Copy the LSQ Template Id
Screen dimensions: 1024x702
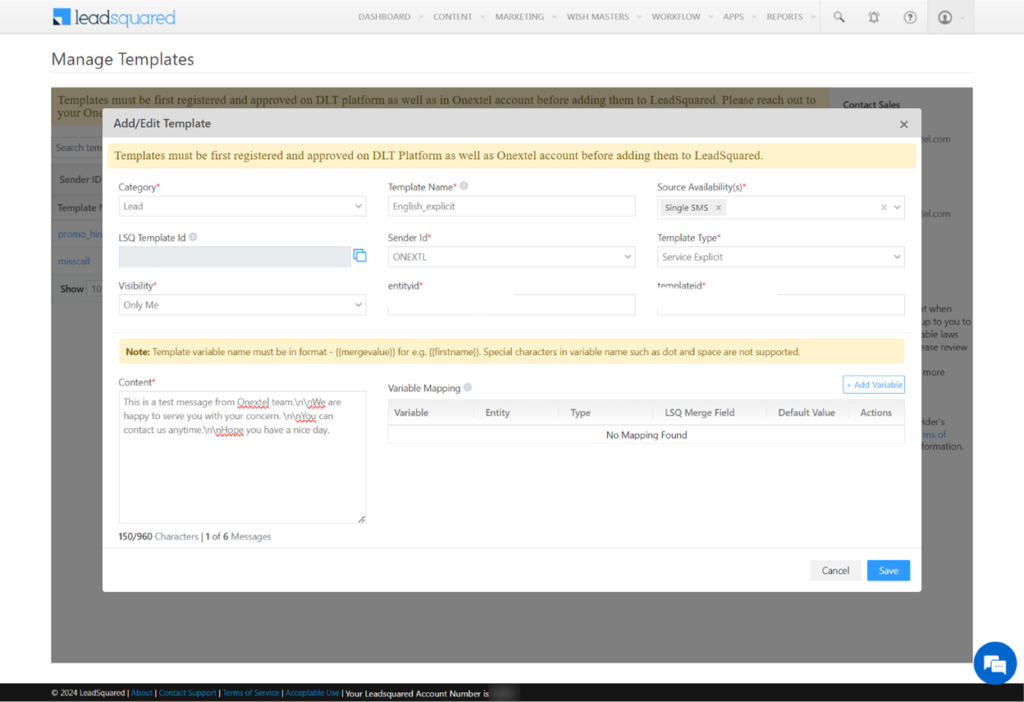pos(360,255)
